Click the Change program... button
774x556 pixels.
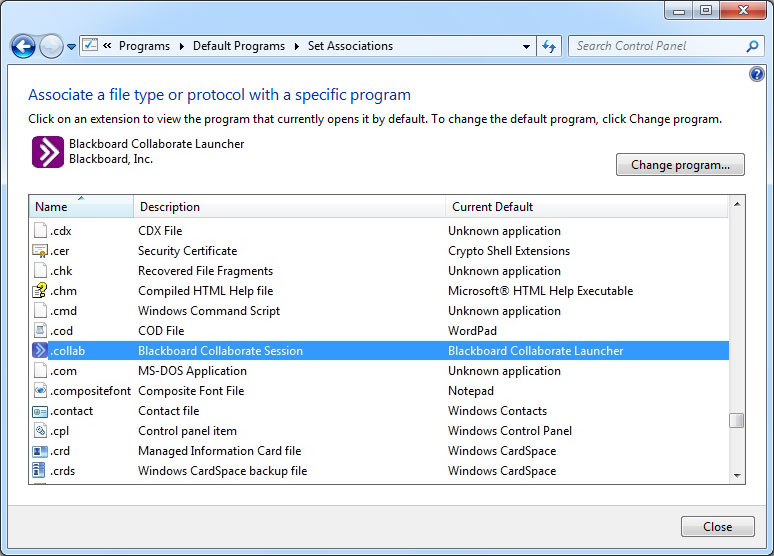(680, 164)
